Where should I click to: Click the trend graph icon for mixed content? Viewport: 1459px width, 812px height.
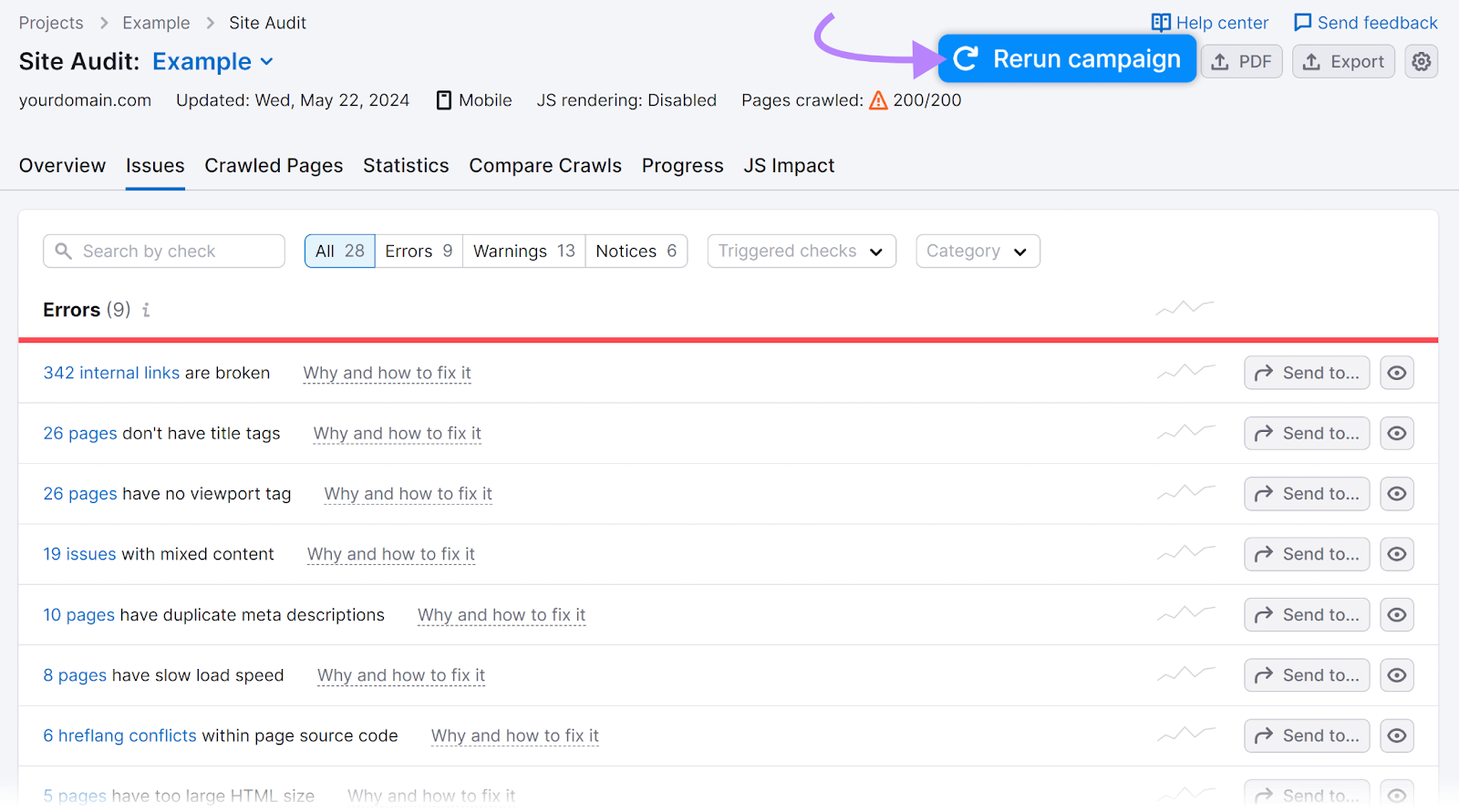[x=1185, y=553]
